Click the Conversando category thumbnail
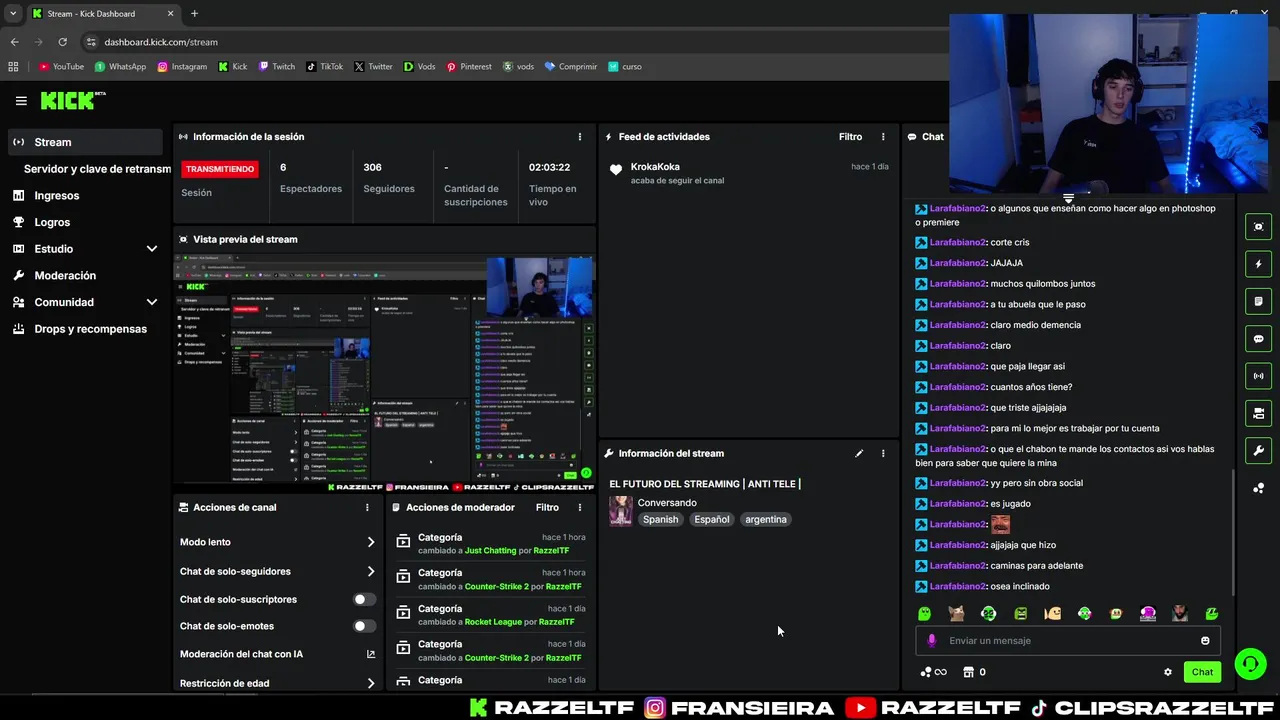Screen dimensions: 1280x720 pos(621,511)
